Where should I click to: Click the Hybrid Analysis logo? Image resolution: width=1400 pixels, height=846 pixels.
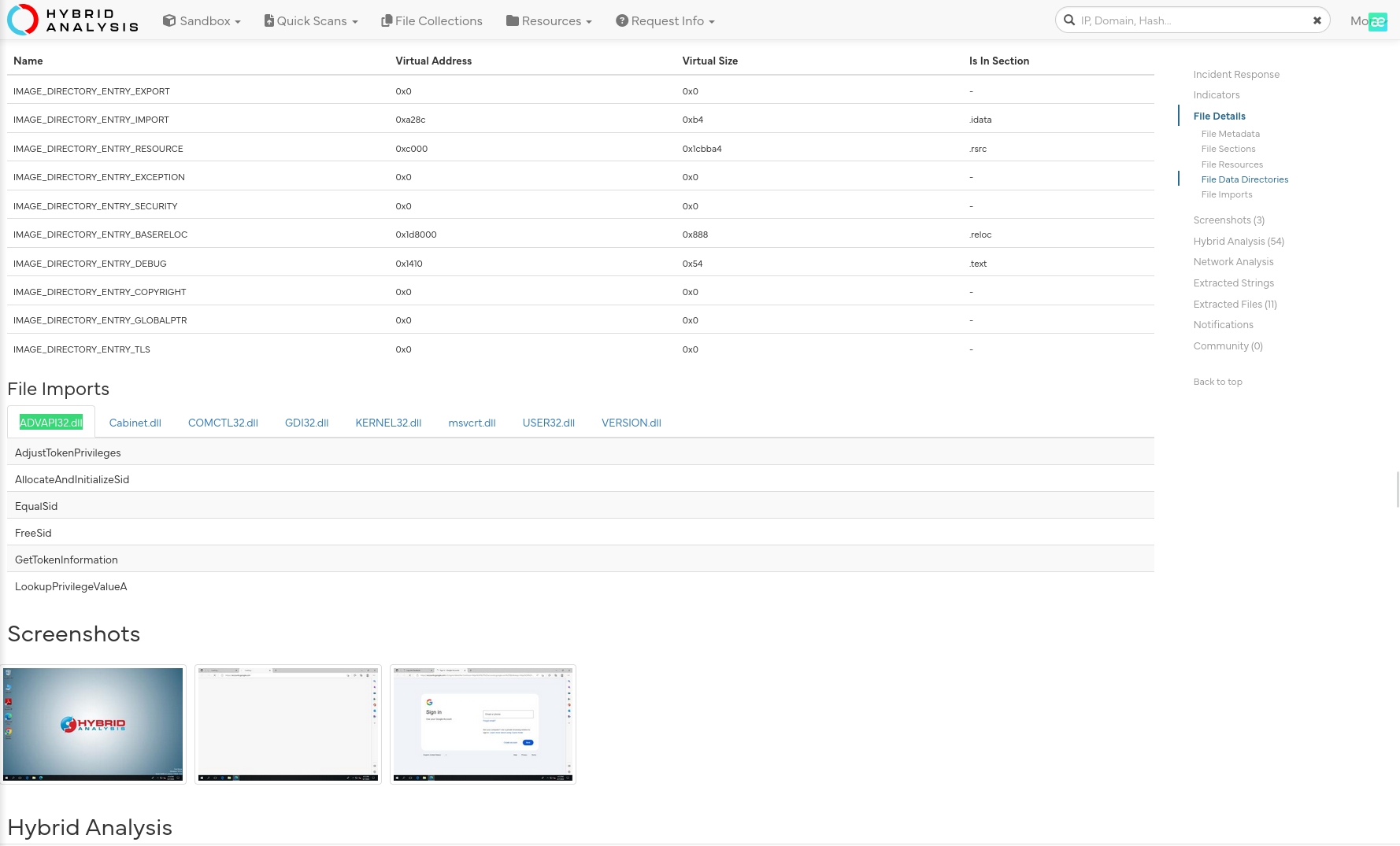(x=73, y=20)
